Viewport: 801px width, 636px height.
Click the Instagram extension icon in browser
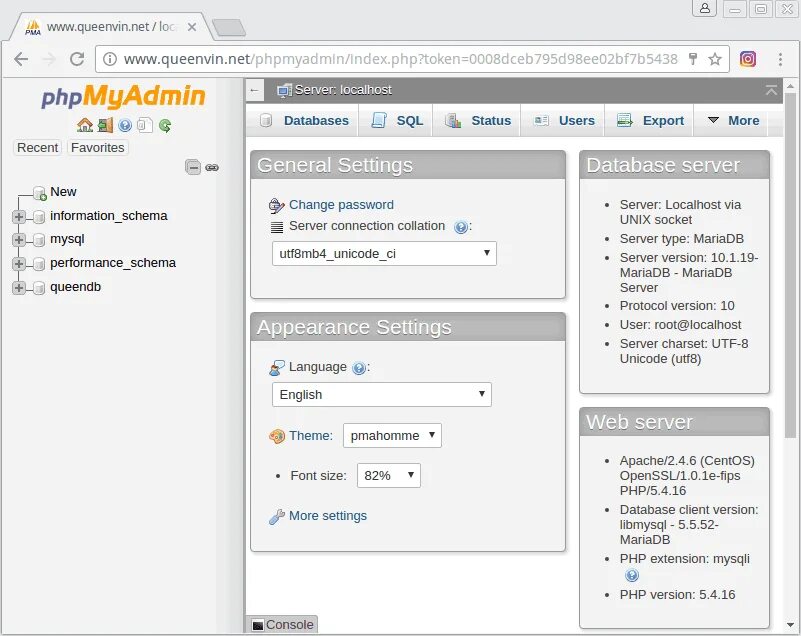(x=748, y=59)
